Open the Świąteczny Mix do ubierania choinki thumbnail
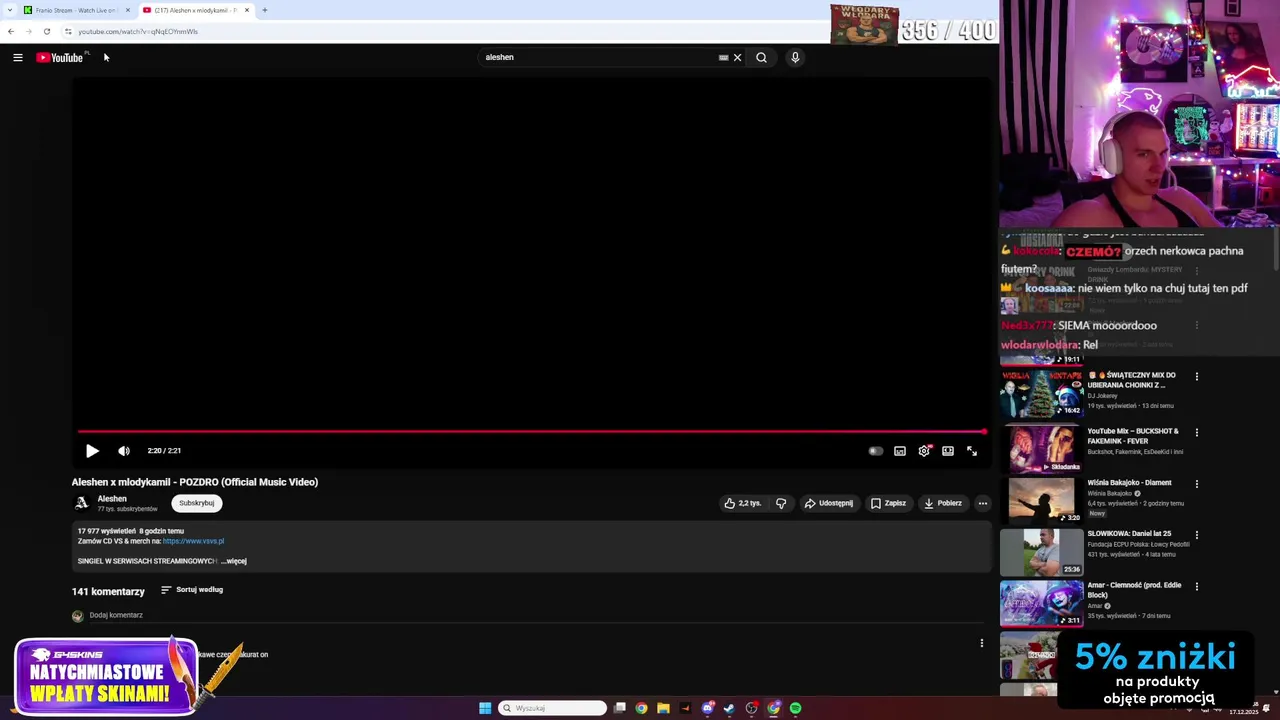1280x720 pixels. coord(1041,394)
